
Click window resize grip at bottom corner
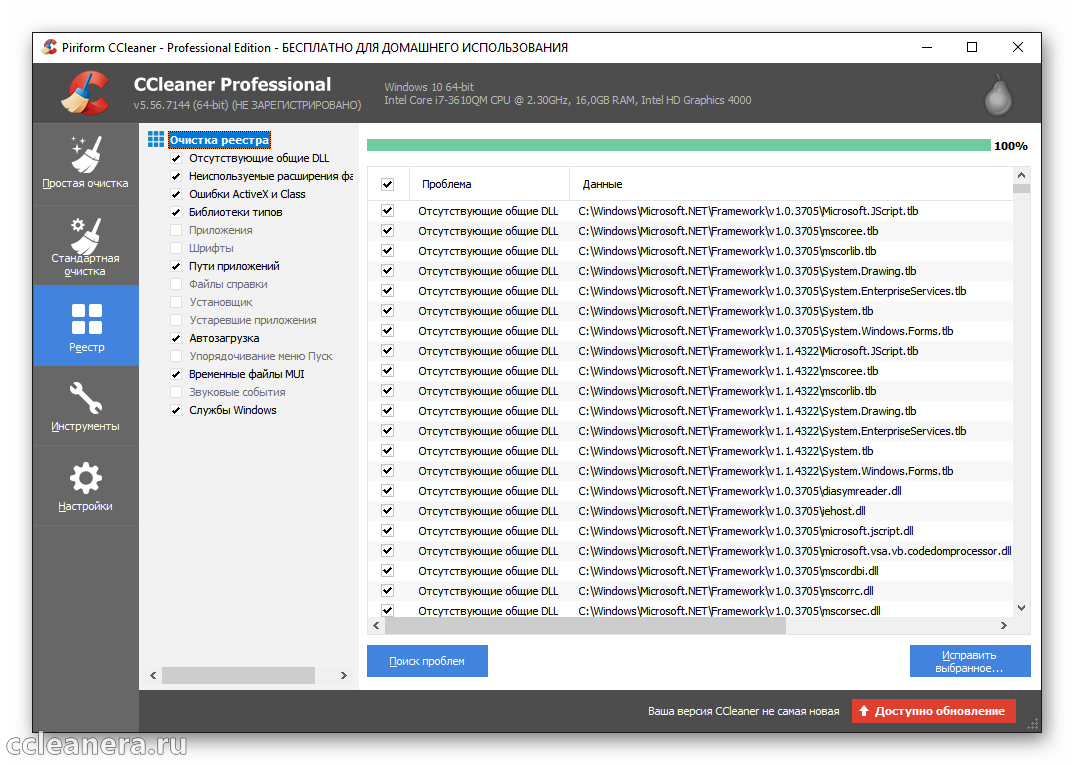click(1034, 725)
